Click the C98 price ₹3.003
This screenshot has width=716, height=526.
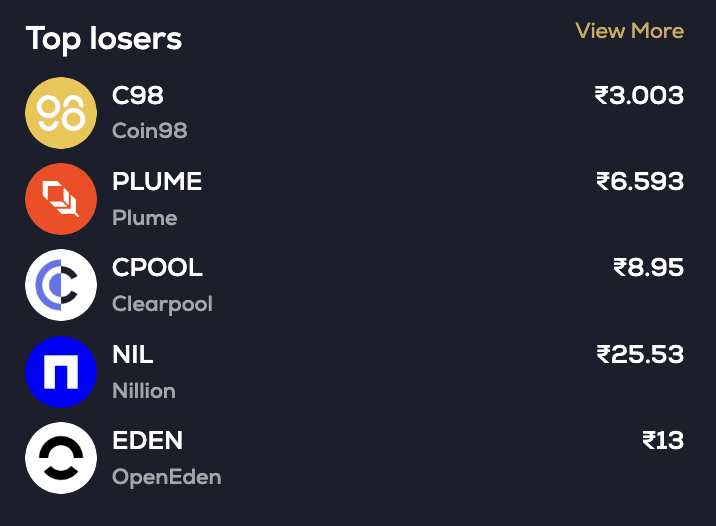tap(639, 96)
